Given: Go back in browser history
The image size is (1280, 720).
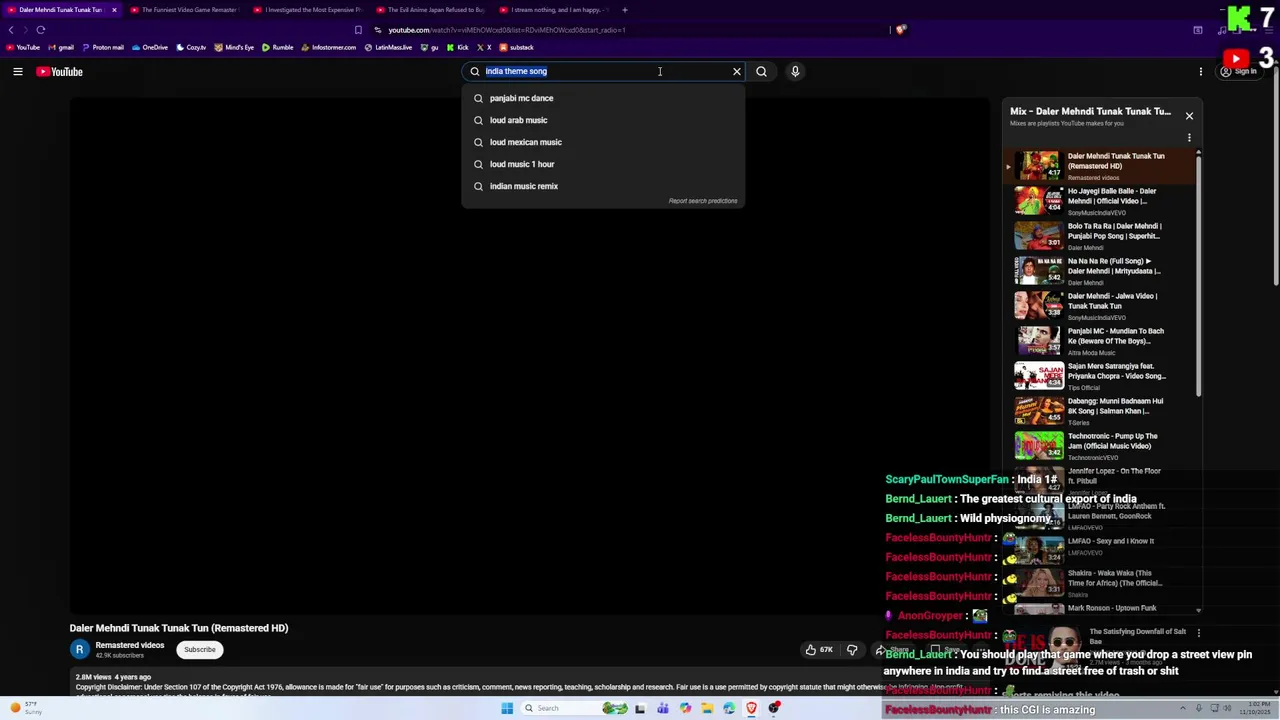Looking at the screenshot, I should 12,30.
